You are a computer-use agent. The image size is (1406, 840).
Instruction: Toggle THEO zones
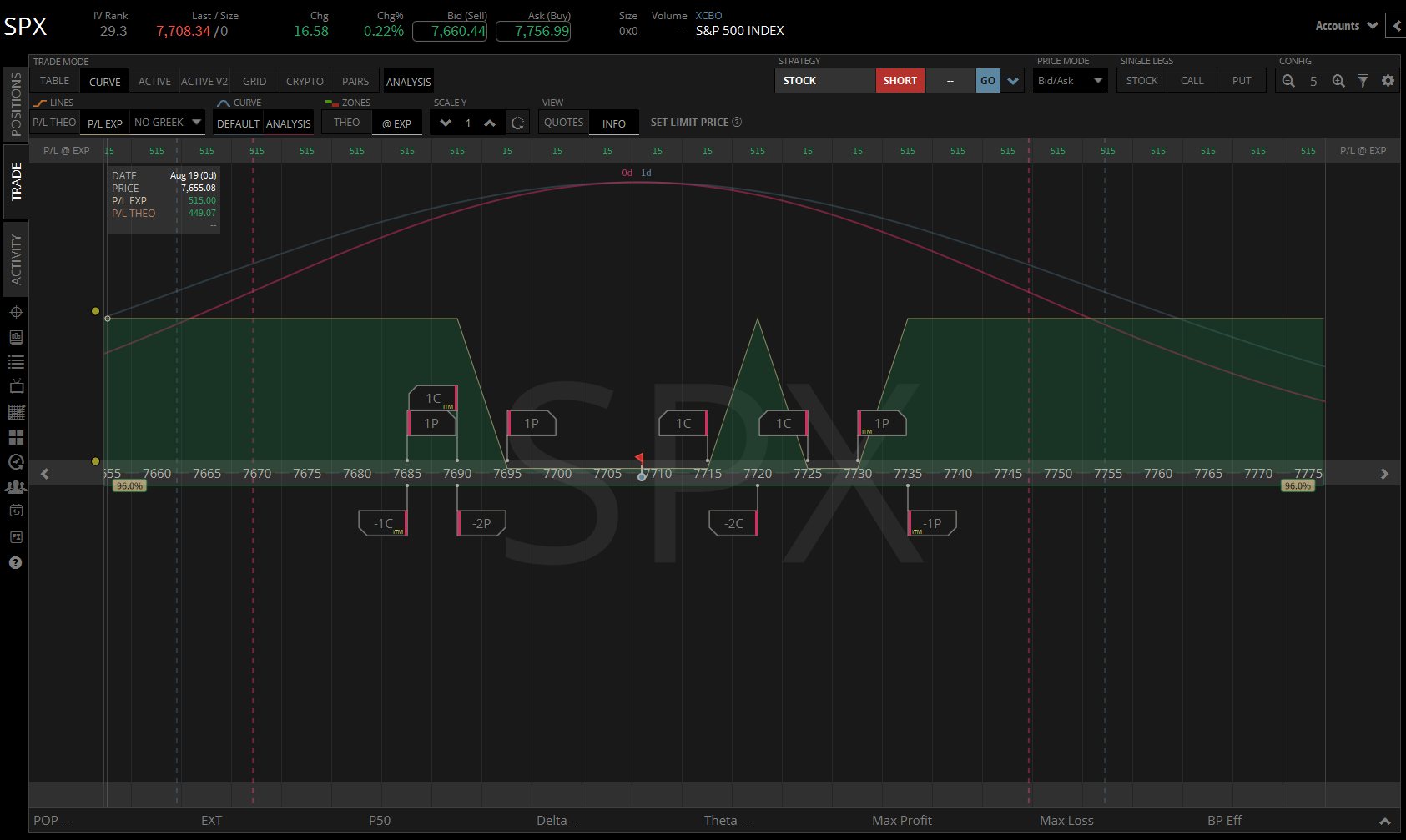[x=347, y=123]
